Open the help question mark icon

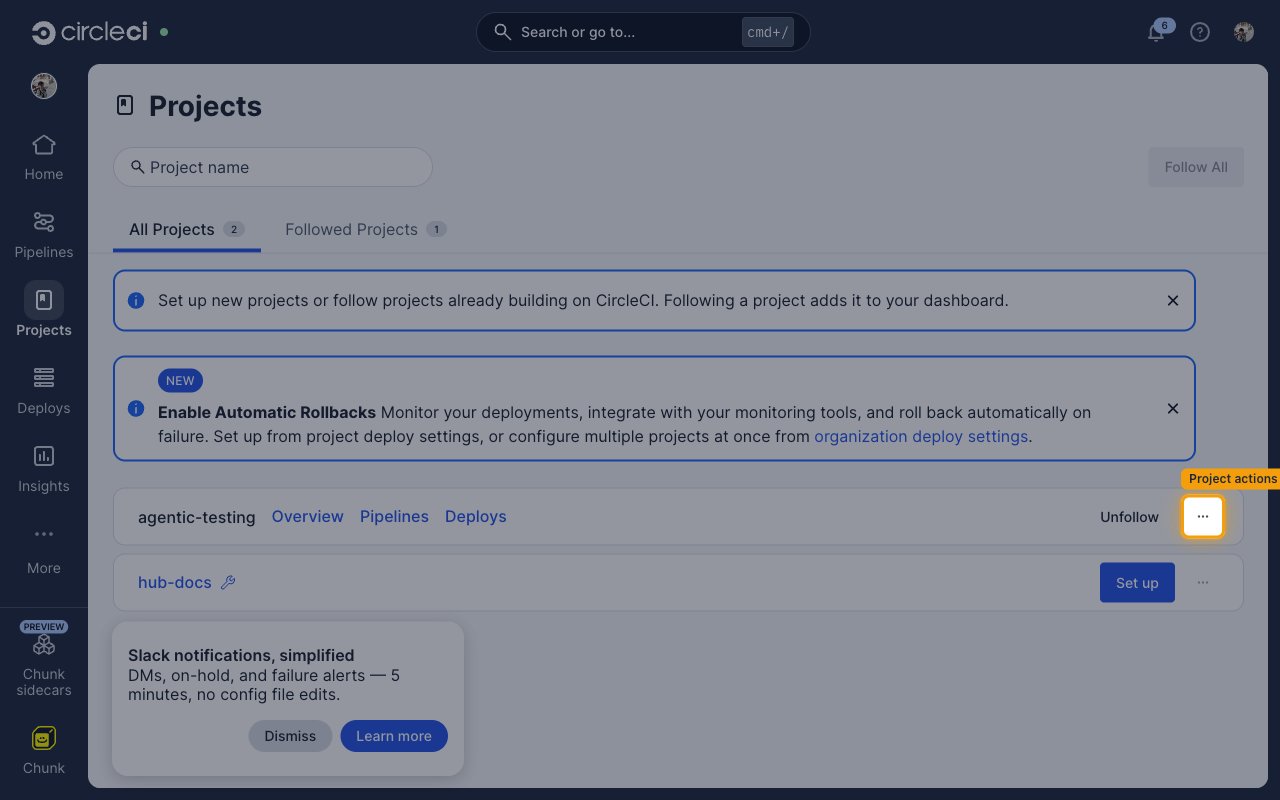[1200, 32]
